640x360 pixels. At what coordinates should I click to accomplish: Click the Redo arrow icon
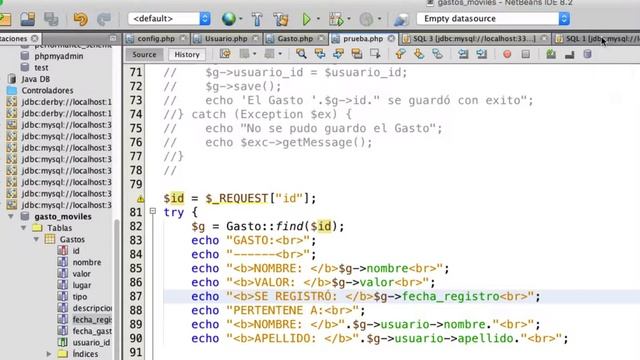[x=104, y=19]
